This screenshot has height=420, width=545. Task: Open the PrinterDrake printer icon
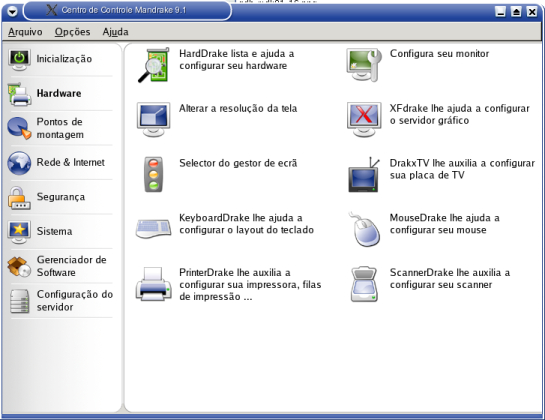153,284
